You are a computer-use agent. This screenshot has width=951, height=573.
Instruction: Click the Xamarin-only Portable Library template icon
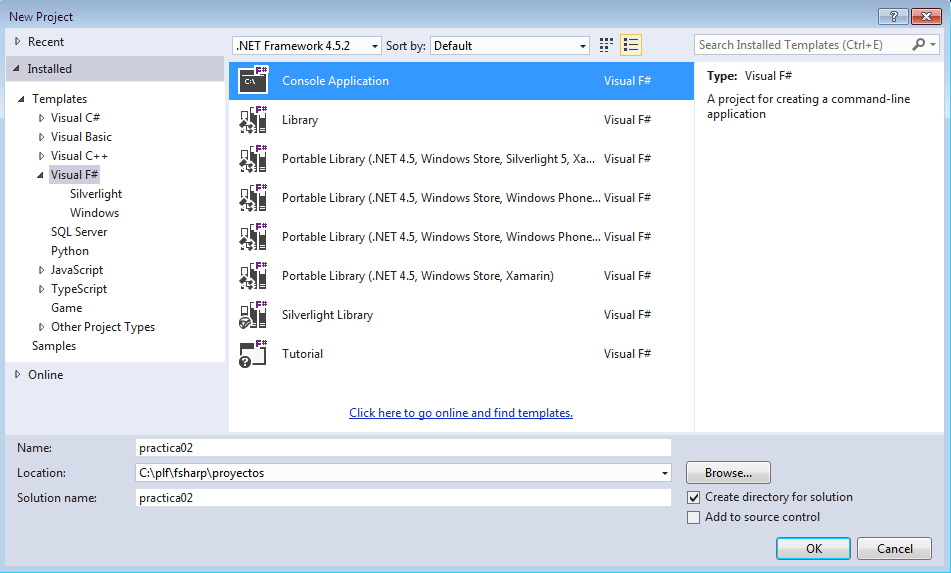tap(253, 276)
